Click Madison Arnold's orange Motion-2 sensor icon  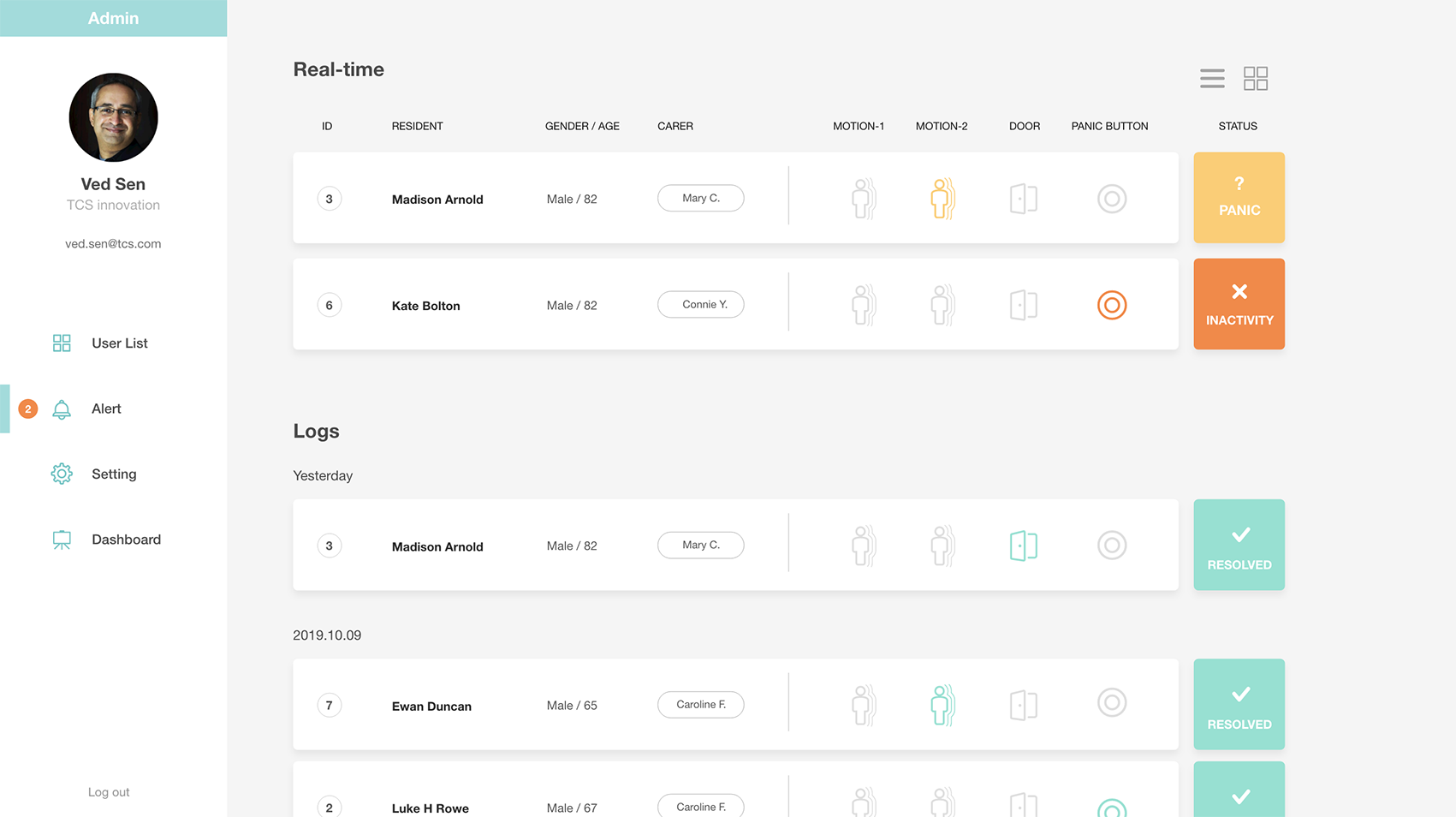[942, 199]
